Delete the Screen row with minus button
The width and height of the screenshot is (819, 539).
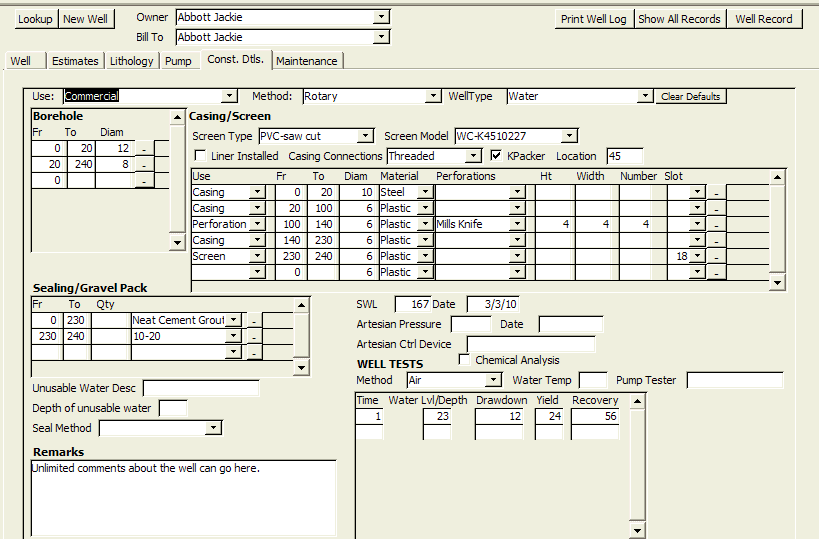[x=716, y=257]
